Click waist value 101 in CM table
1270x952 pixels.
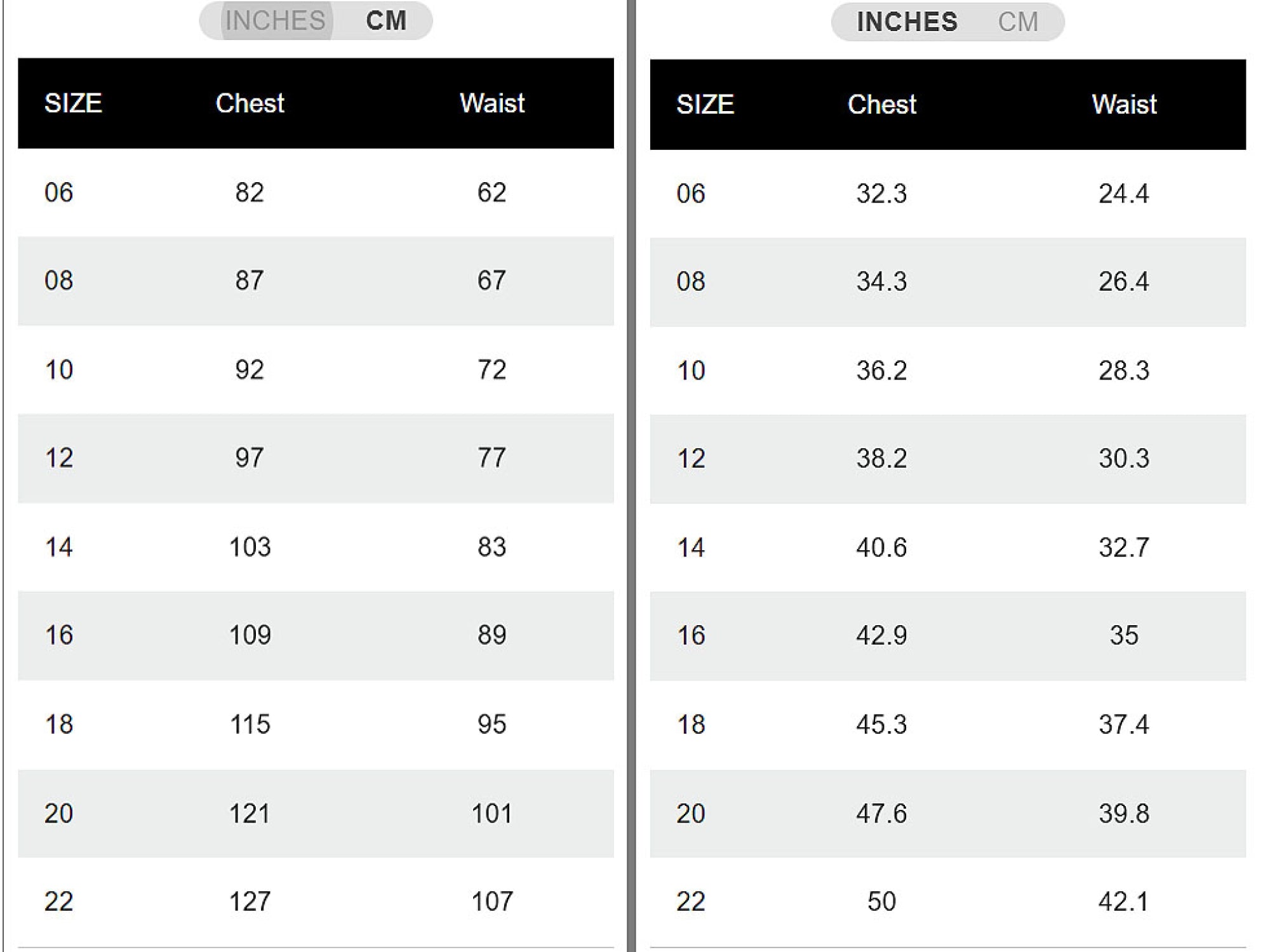point(492,814)
